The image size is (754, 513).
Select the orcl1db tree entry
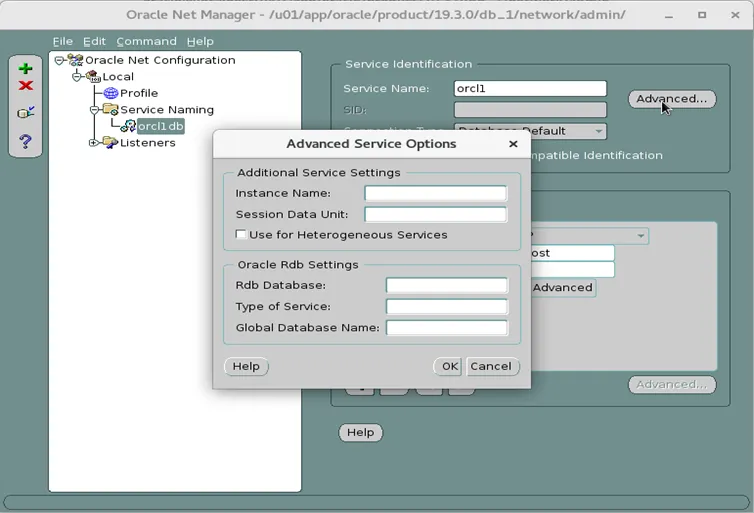[x=160, y=126]
